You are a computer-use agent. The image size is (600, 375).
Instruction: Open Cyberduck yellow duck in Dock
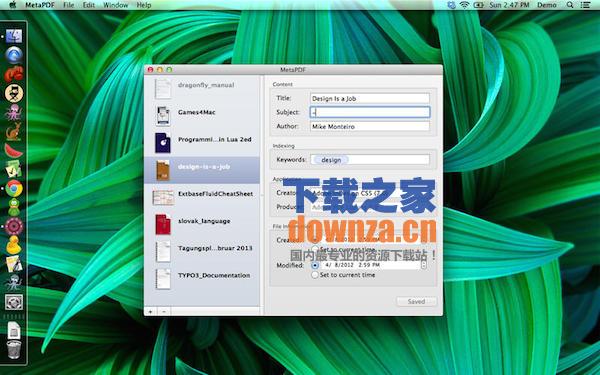click(14, 245)
